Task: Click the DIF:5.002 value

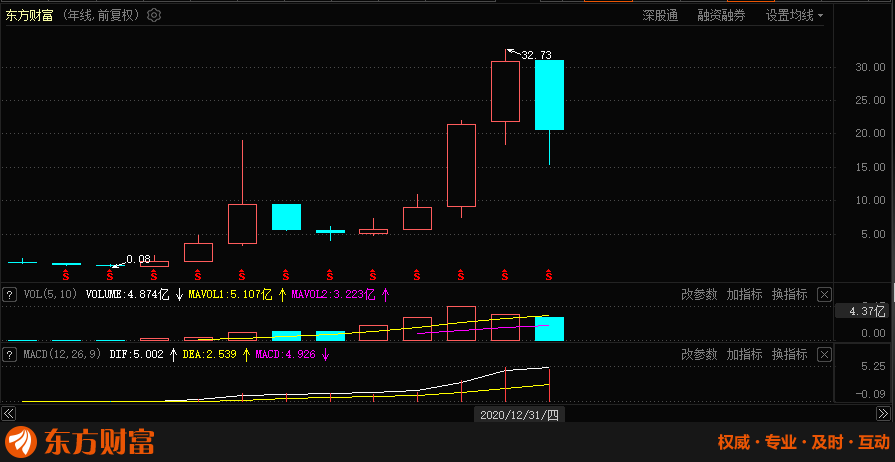Action: click(136, 355)
